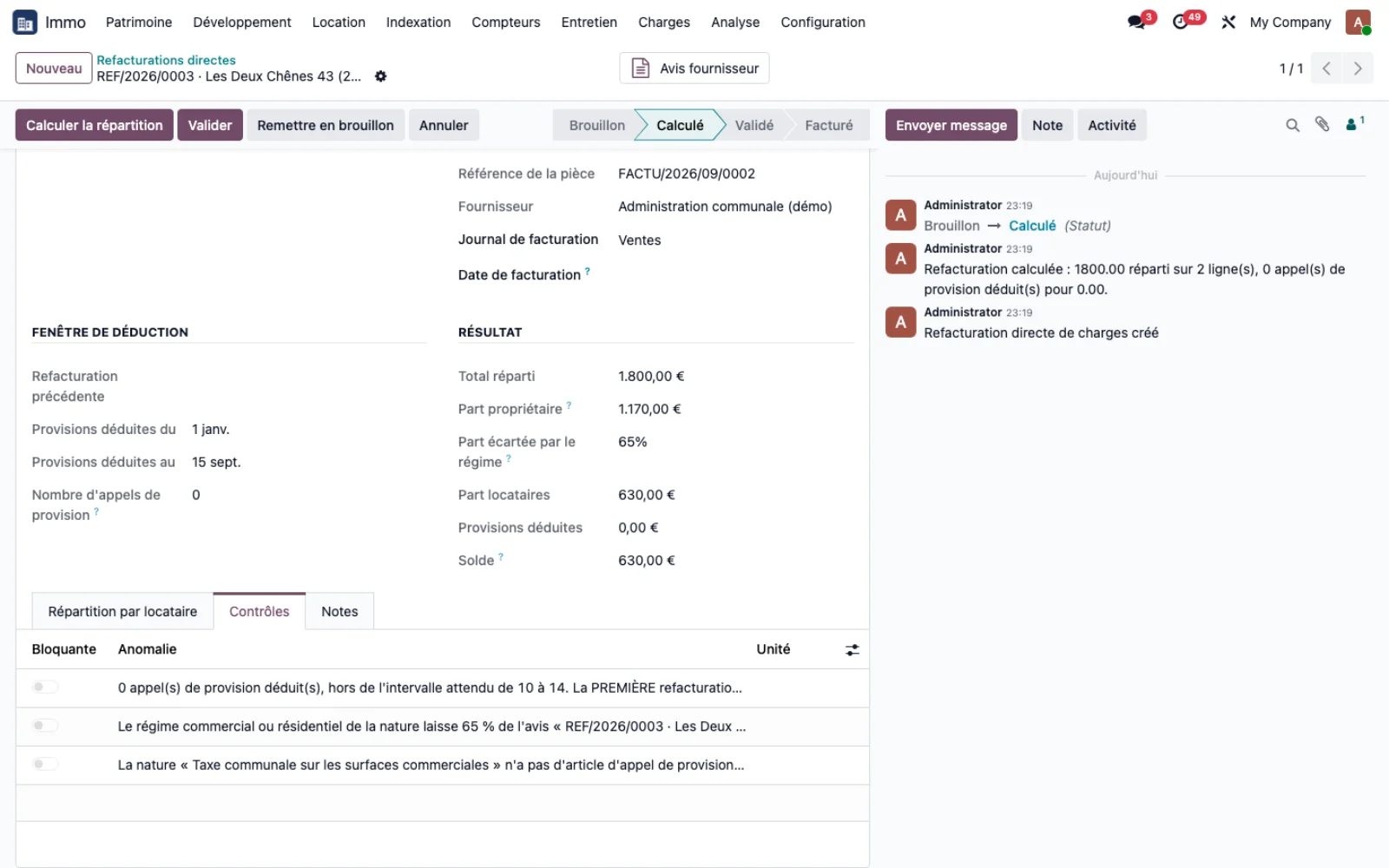The height and width of the screenshot is (868, 1389).
Task: Open the Immo app home icon
Action: coord(24,23)
